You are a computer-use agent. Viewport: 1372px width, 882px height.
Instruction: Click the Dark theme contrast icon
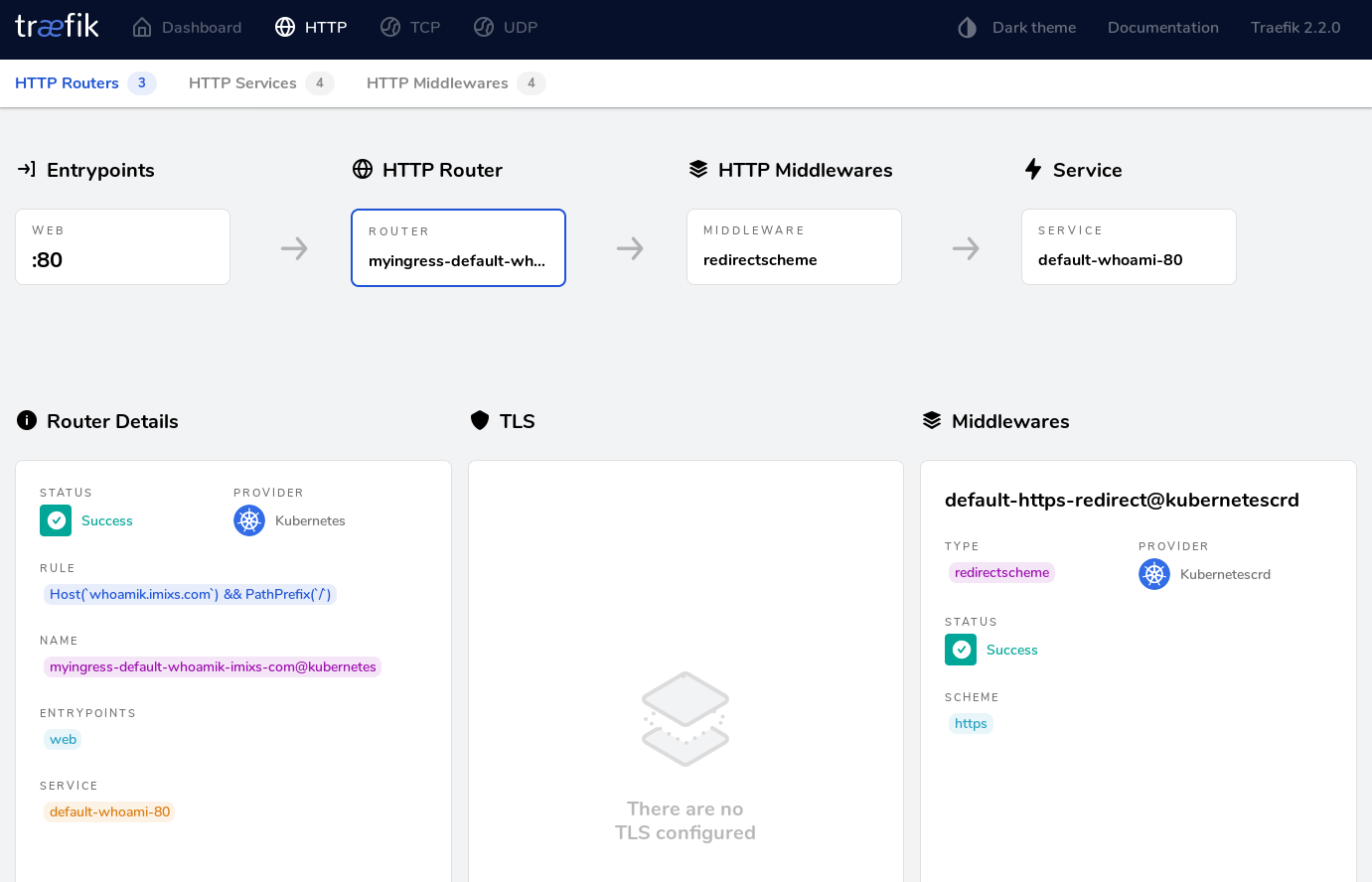[967, 28]
